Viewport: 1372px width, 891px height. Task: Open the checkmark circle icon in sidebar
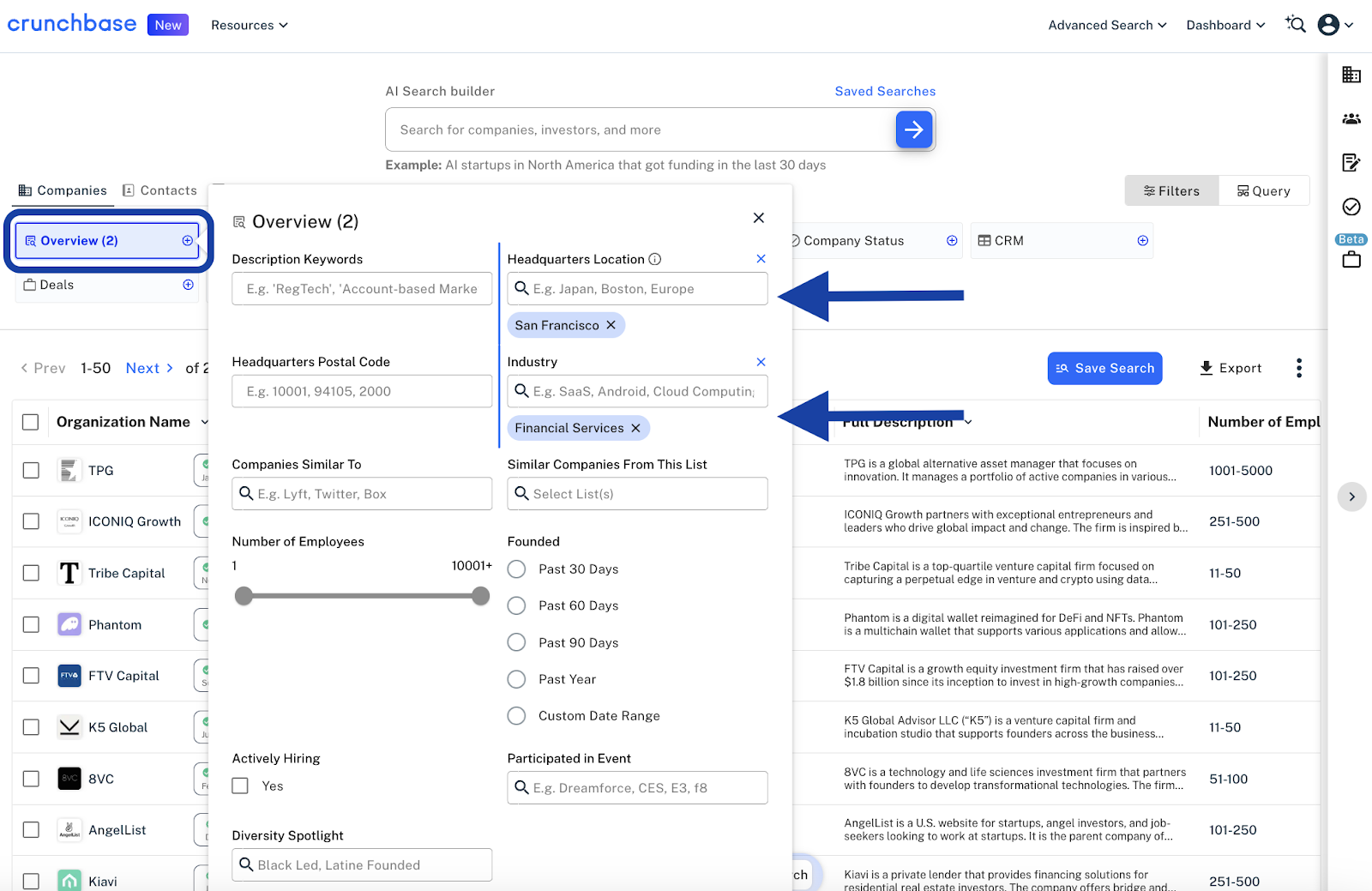[x=1351, y=206]
